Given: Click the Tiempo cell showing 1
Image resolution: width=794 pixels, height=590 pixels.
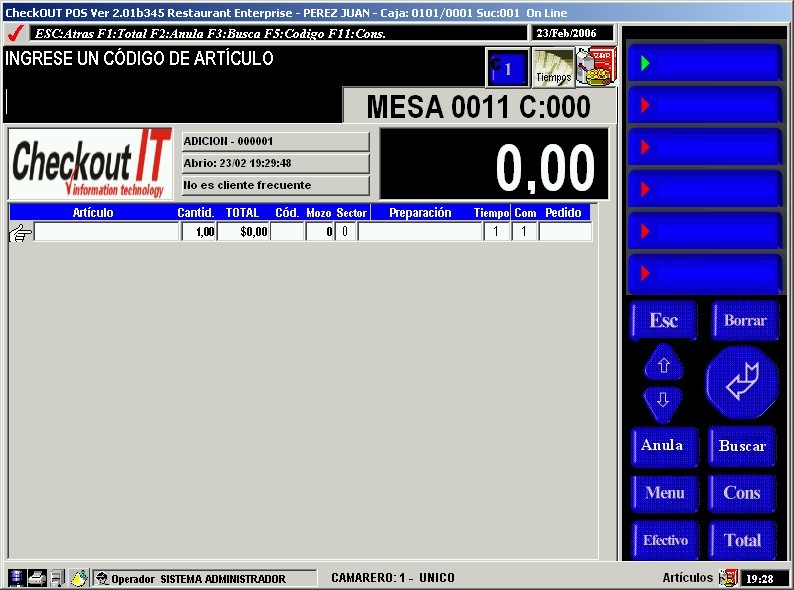Looking at the screenshot, I should pos(496,232).
